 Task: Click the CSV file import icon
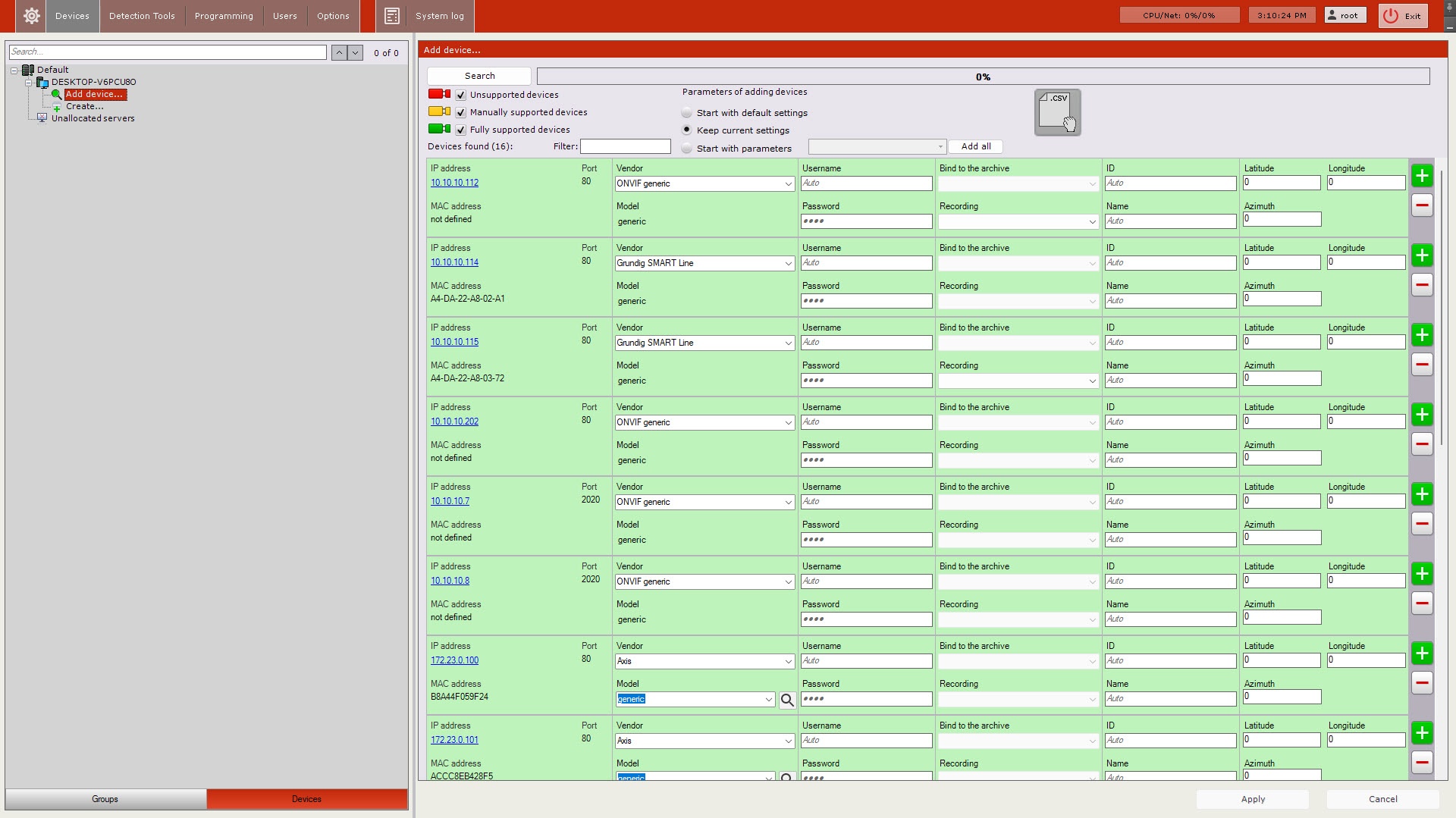click(1057, 112)
